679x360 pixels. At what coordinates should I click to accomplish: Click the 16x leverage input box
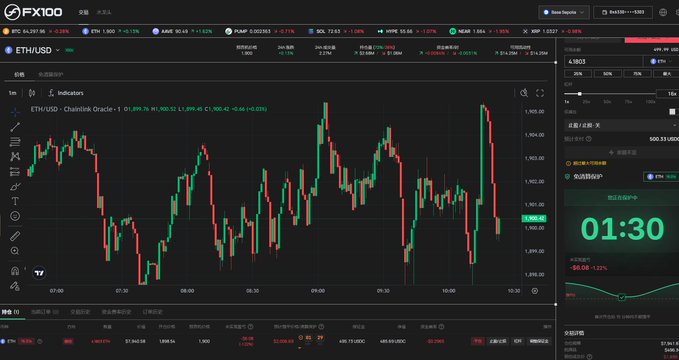667,94
